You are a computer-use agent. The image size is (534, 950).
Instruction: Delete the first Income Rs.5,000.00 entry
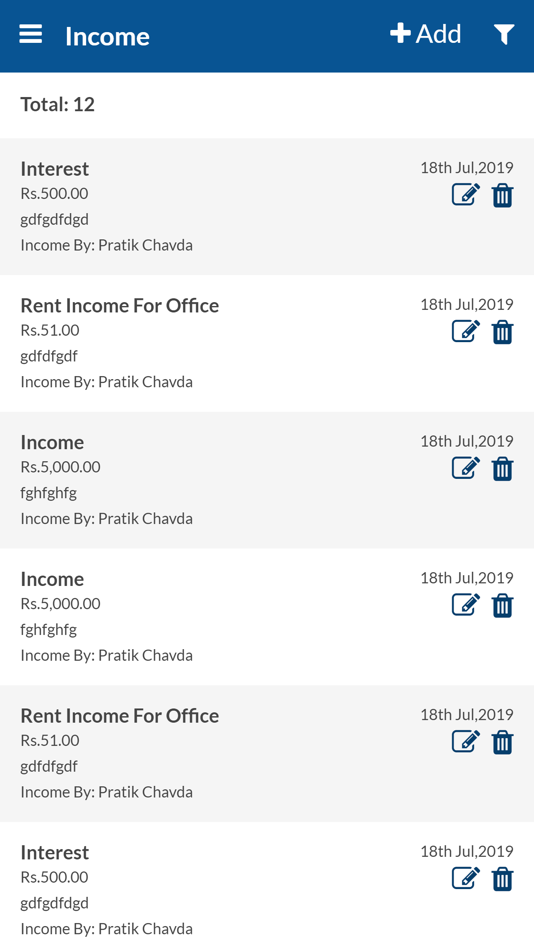(x=502, y=469)
